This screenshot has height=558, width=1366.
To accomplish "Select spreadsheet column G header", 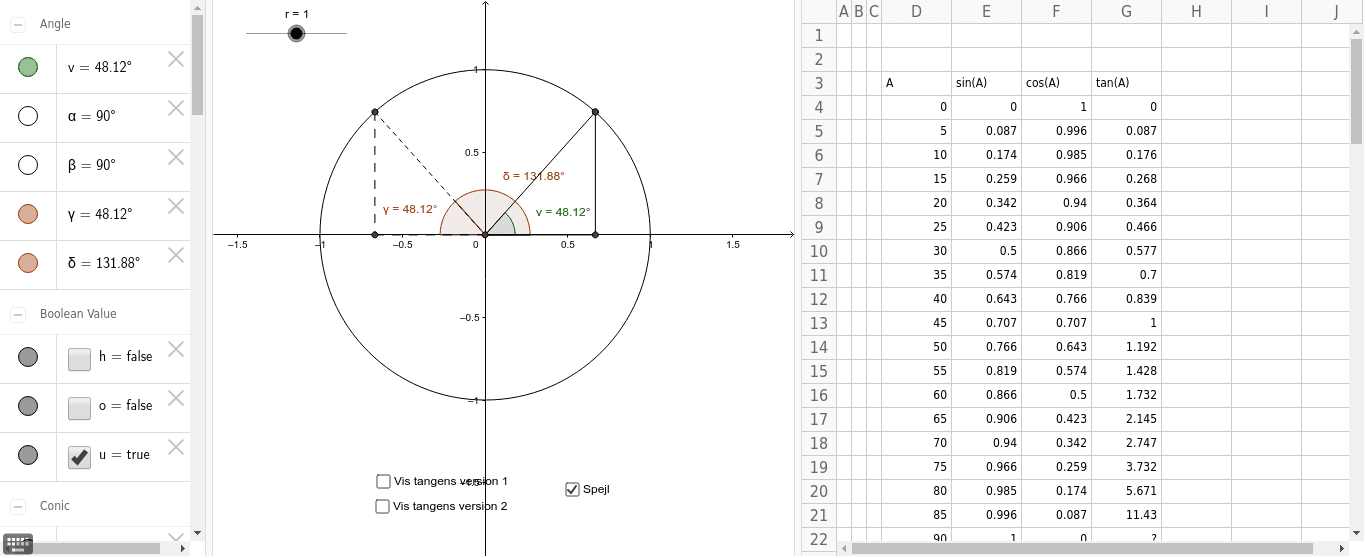I will click(x=1126, y=12).
